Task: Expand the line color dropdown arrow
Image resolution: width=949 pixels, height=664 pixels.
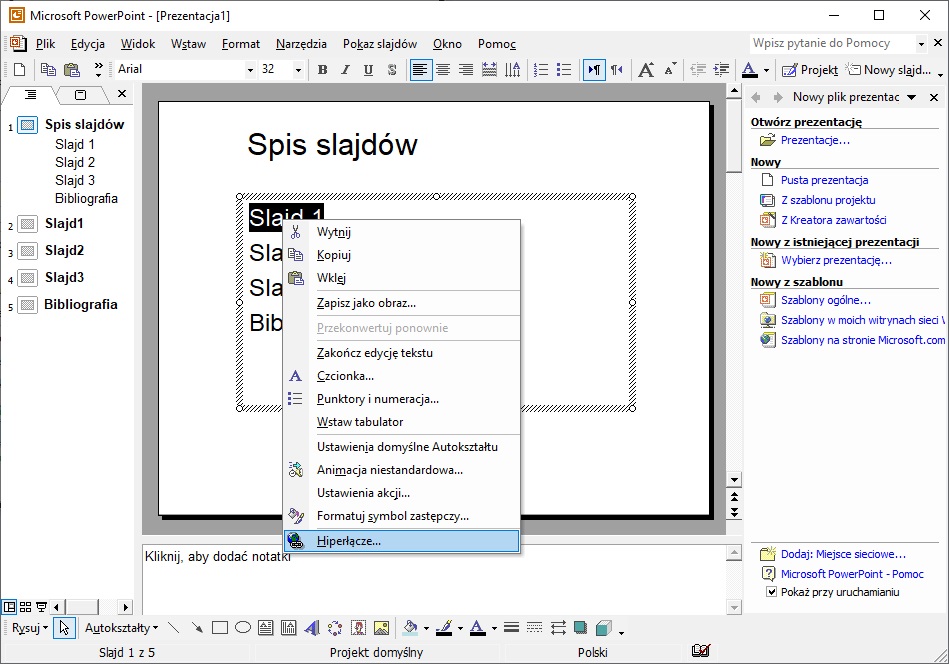Action: pyautogui.click(x=460, y=628)
